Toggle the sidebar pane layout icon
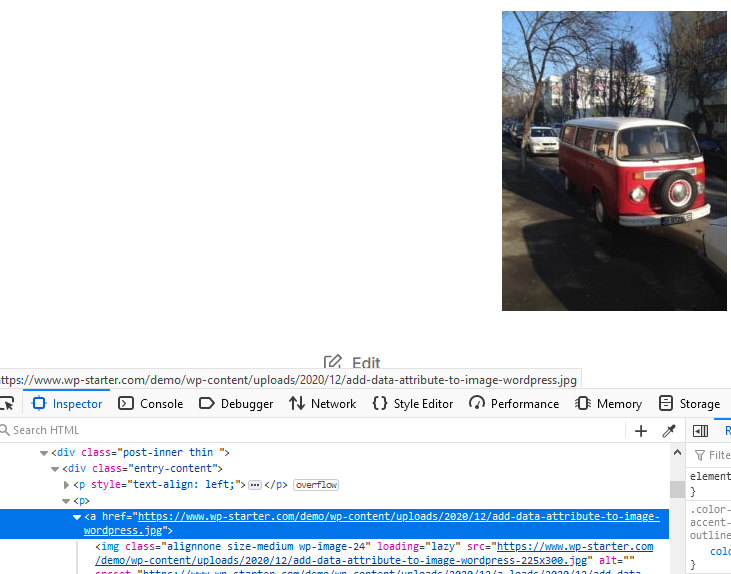Screen dimensions: 731x574 click(x=700, y=431)
